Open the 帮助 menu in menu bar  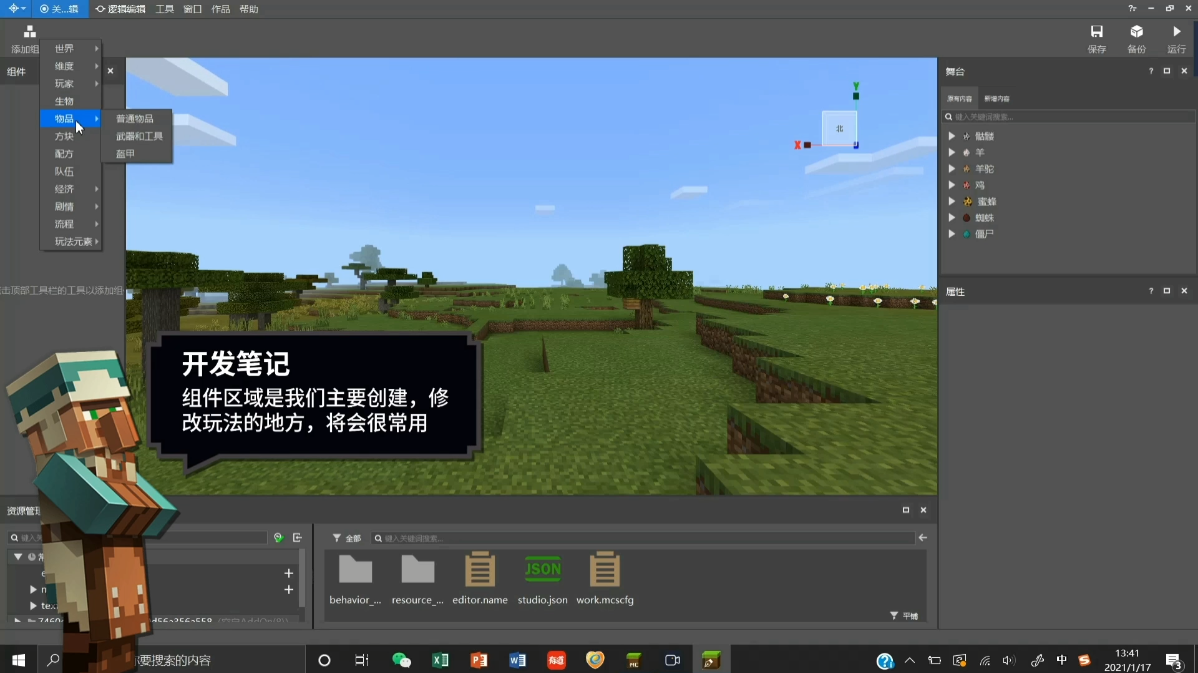point(248,9)
